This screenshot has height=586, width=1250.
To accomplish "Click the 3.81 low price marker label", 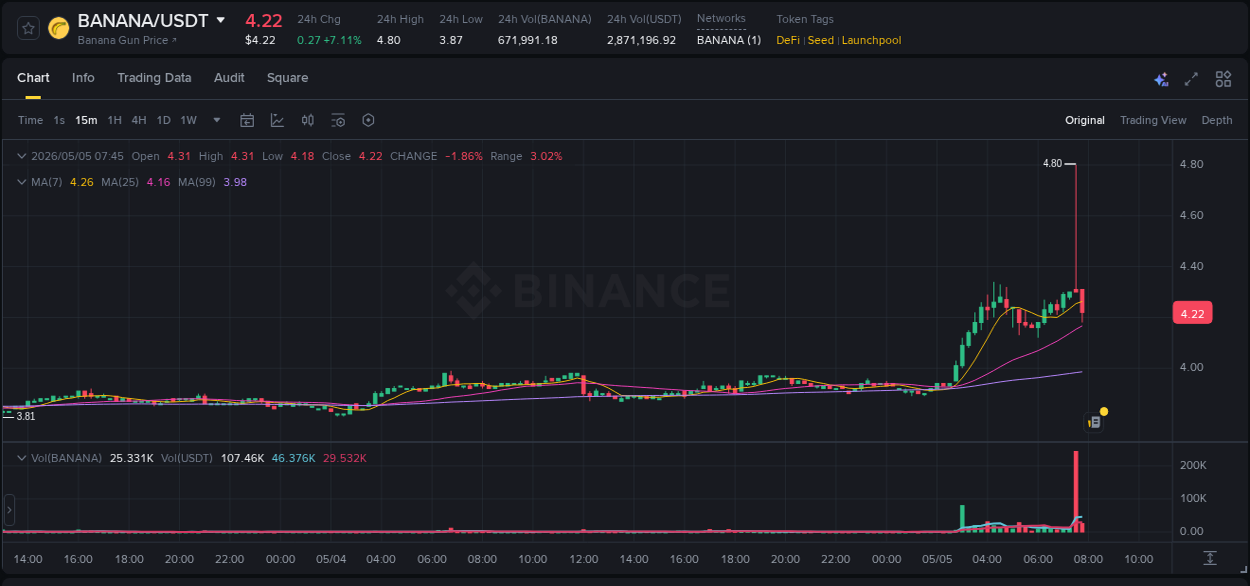I will click(26, 416).
